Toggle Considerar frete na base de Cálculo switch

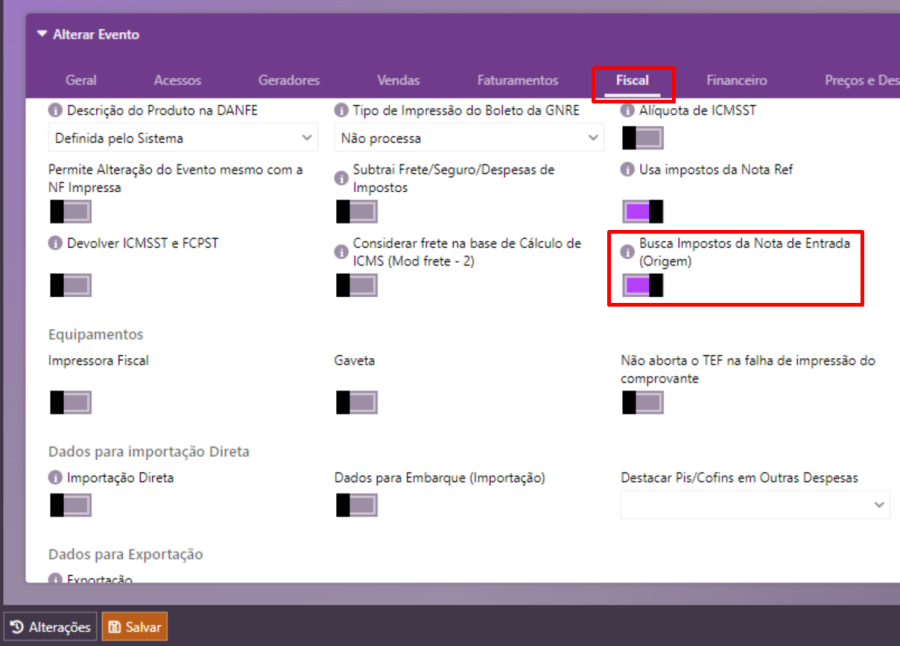tap(356, 285)
